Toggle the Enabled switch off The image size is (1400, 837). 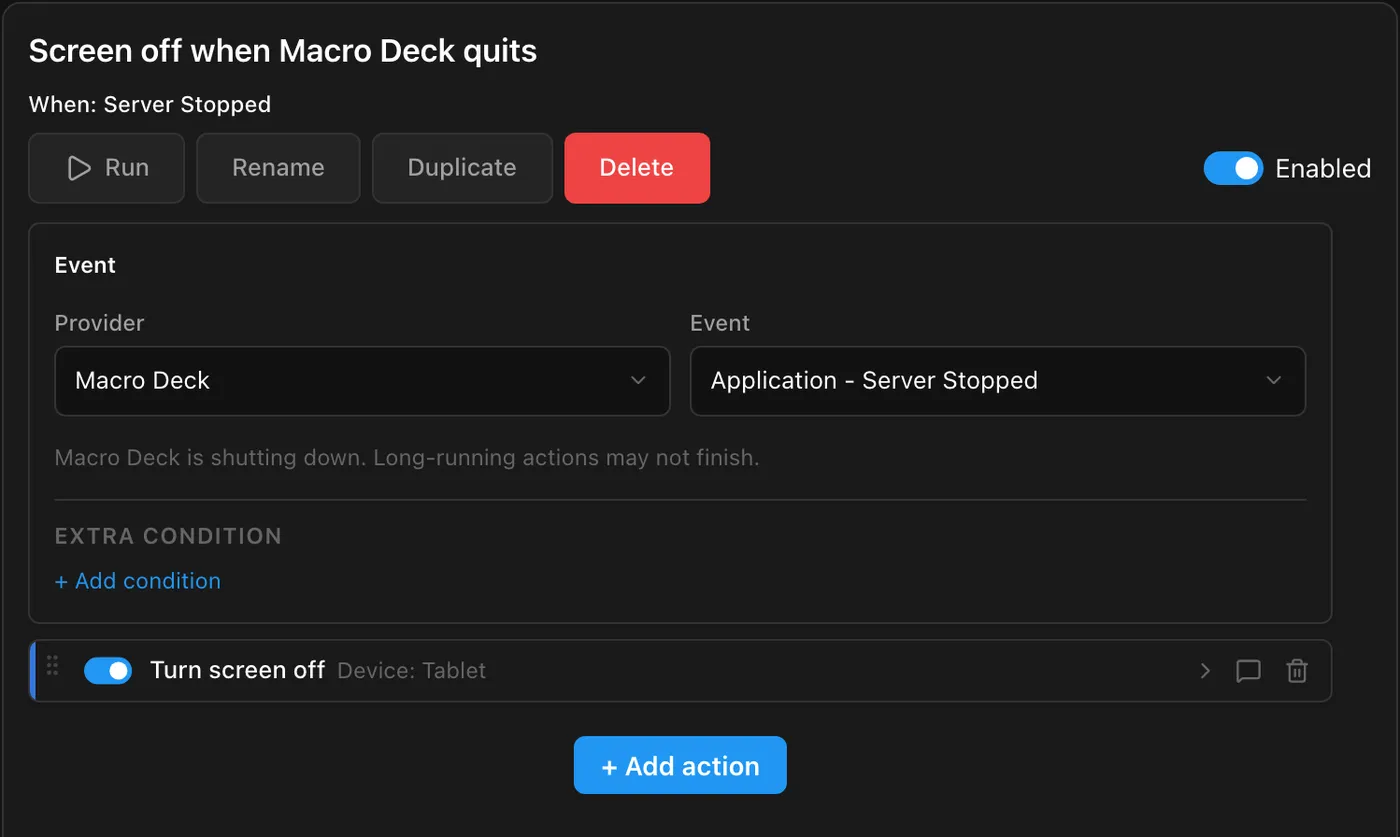tap(1233, 169)
